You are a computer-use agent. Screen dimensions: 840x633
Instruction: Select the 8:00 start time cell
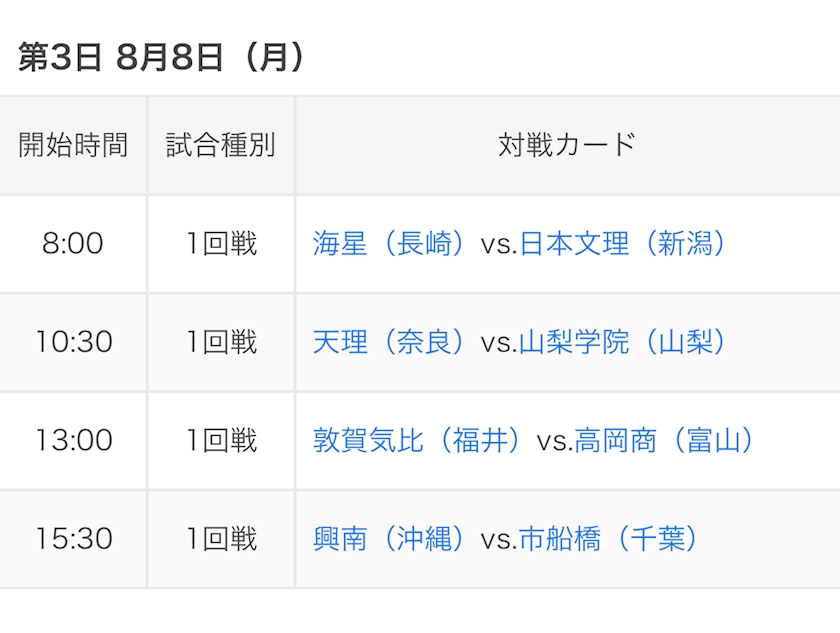click(x=73, y=244)
